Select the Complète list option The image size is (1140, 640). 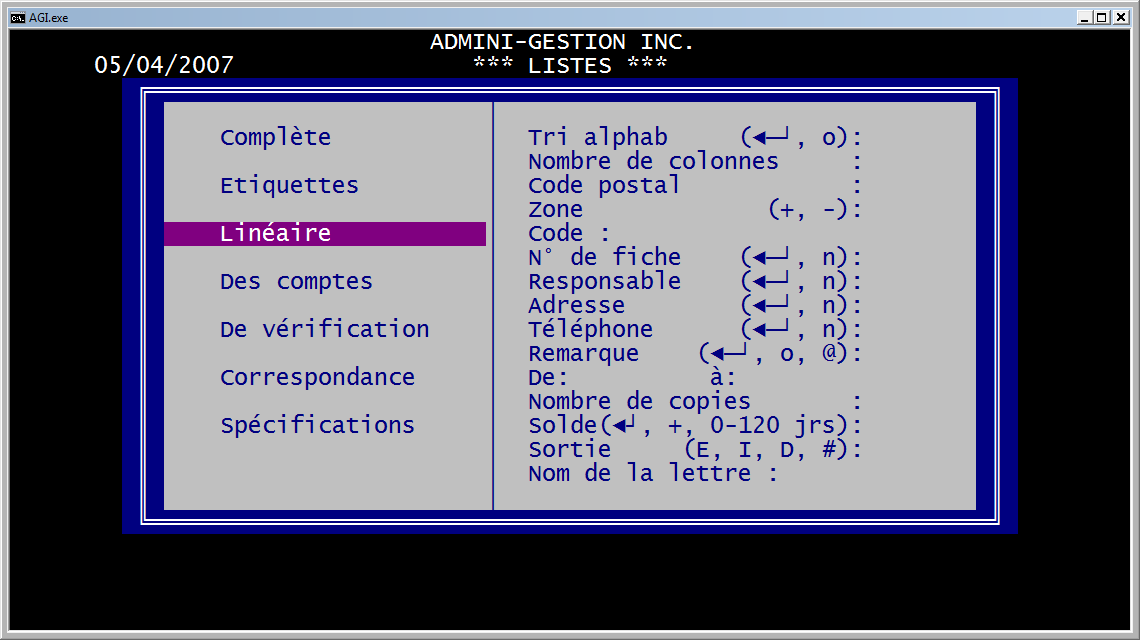tap(275, 137)
